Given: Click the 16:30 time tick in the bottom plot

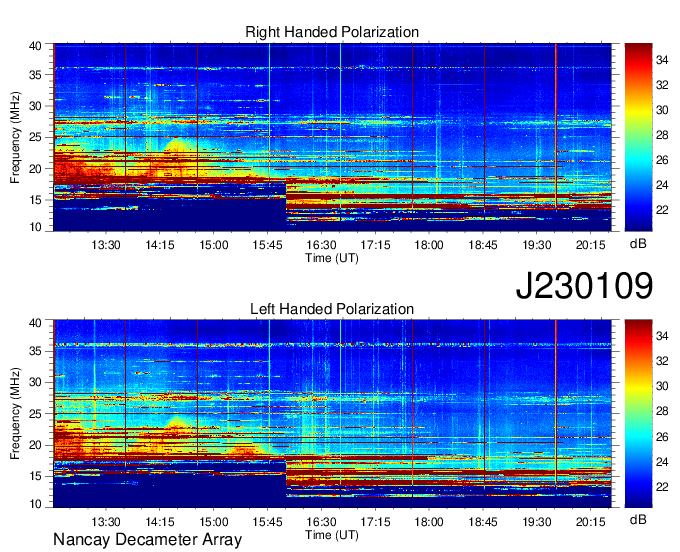Looking at the screenshot, I should click(321, 522).
